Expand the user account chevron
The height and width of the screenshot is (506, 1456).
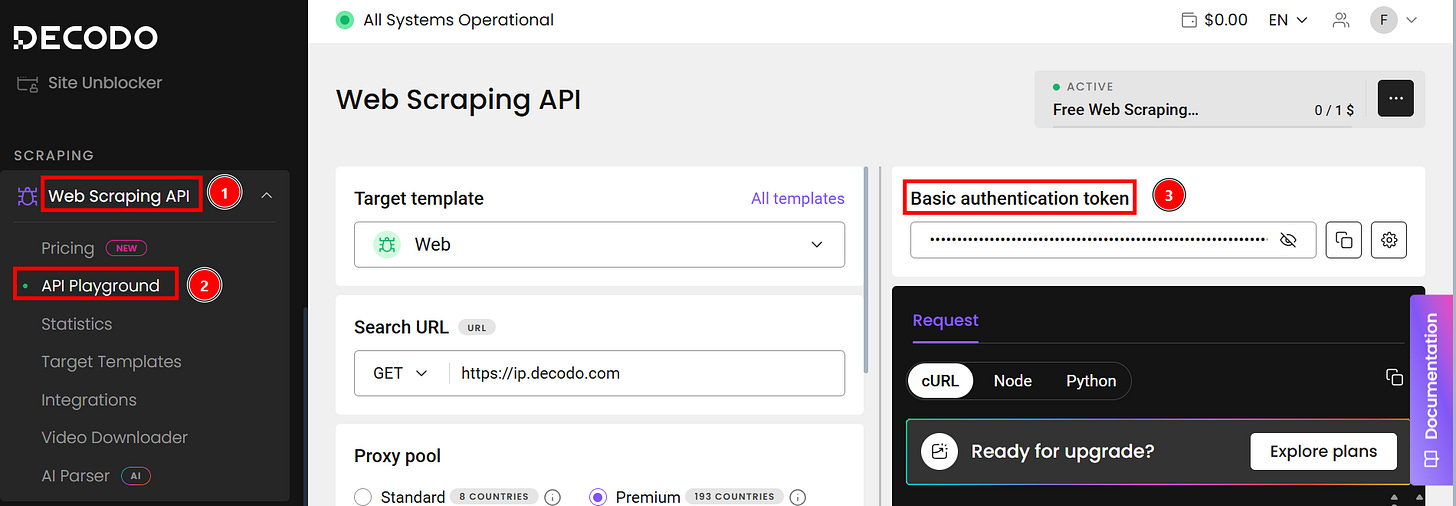pyautogui.click(x=1411, y=20)
